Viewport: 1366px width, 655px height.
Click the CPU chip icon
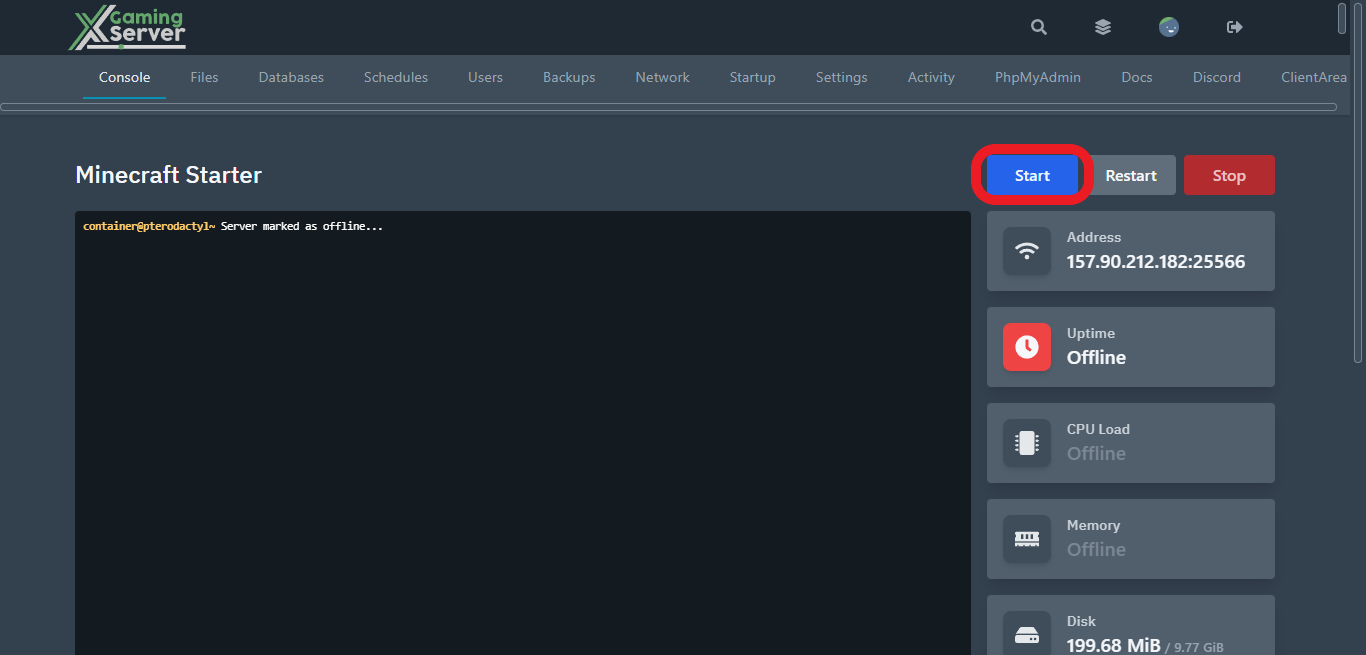click(x=1027, y=443)
